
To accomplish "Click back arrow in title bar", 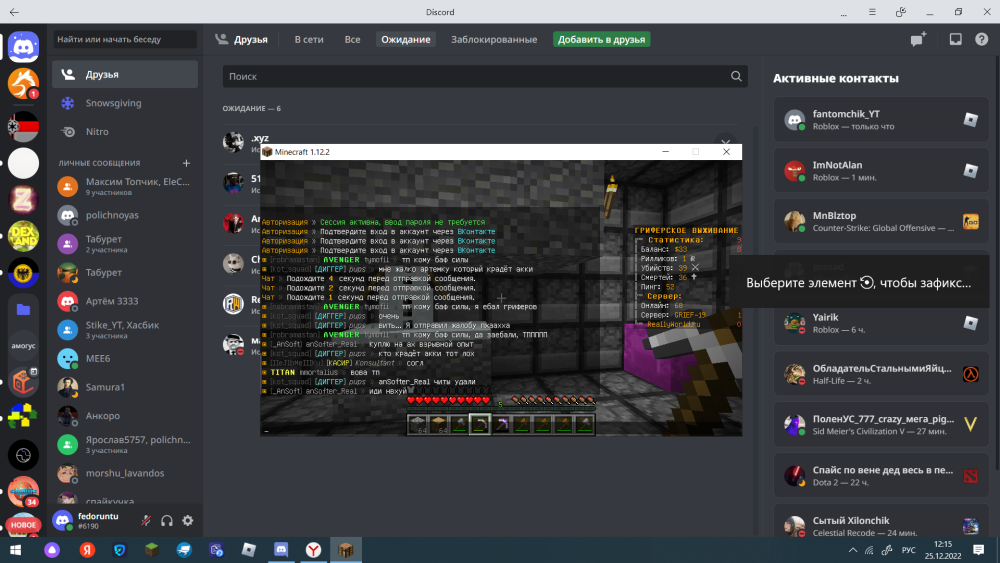I will [14, 12].
